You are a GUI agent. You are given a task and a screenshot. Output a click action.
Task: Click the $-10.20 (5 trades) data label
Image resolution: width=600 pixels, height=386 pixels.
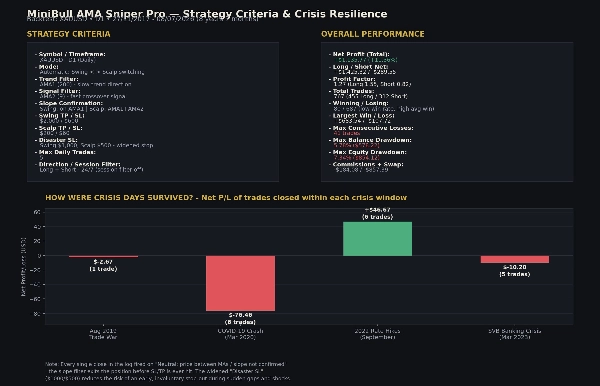[515, 270]
